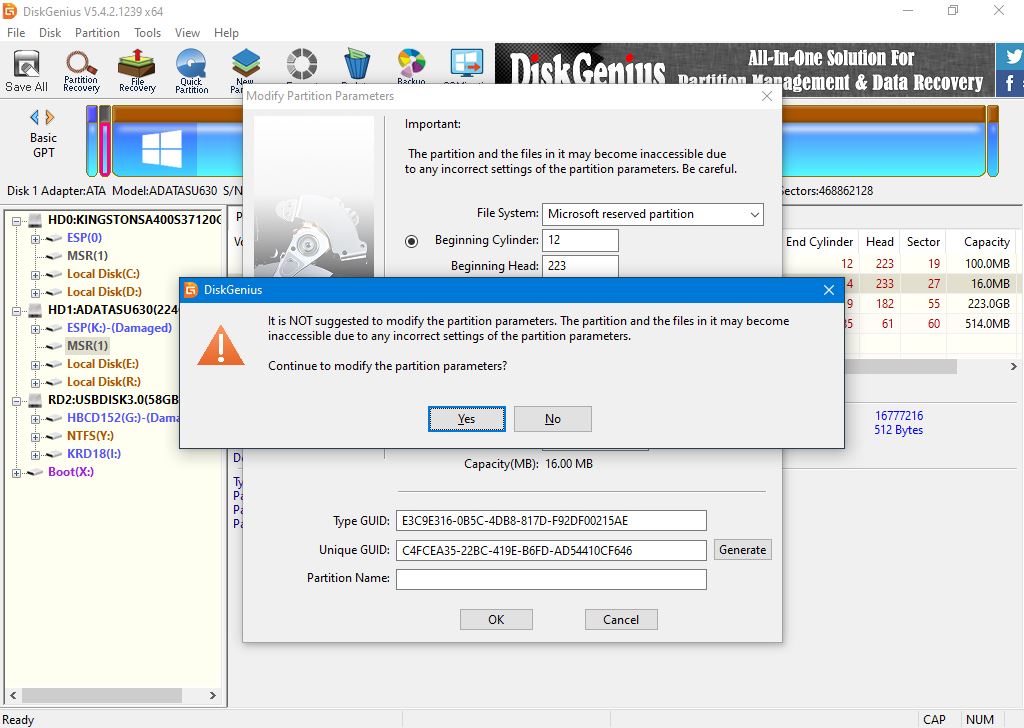Click Generate next to Unique GUID

[742, 550]
